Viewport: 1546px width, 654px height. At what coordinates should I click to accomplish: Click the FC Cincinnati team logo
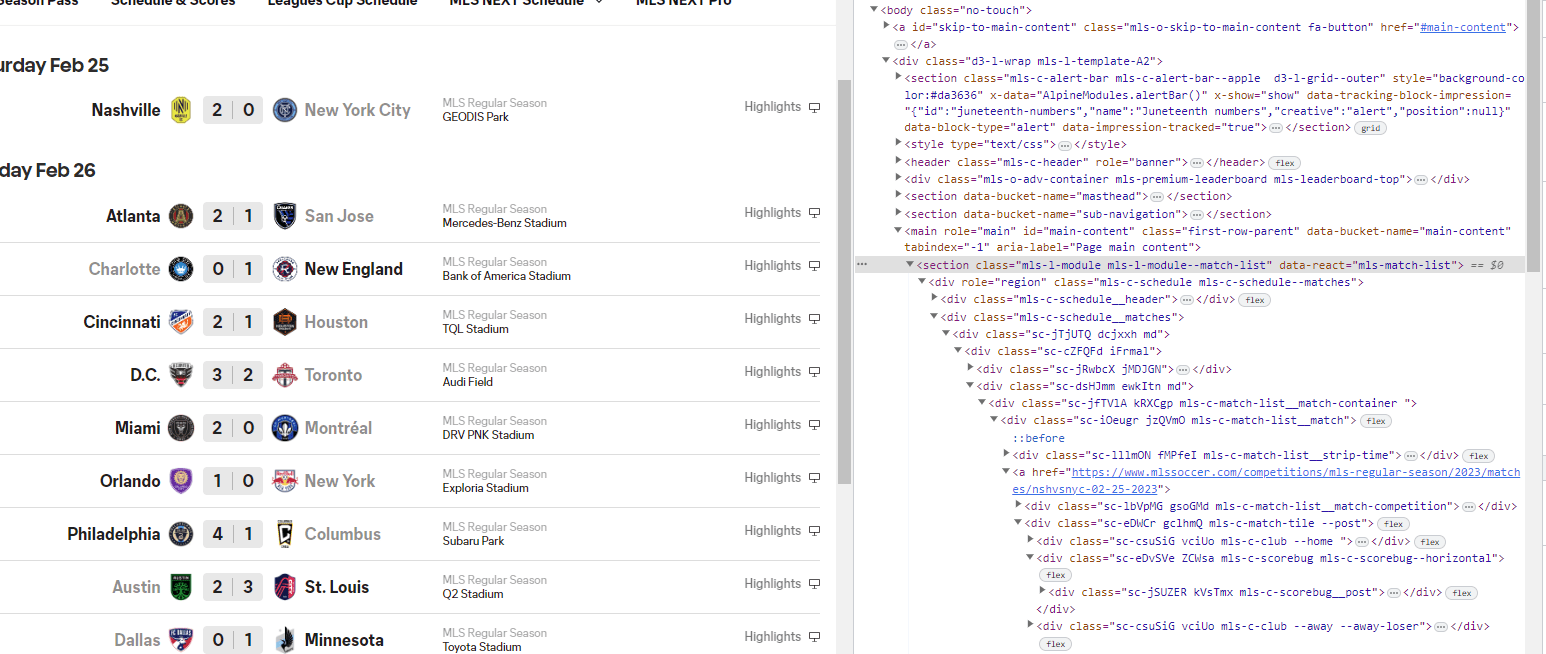tap(181, 322)
